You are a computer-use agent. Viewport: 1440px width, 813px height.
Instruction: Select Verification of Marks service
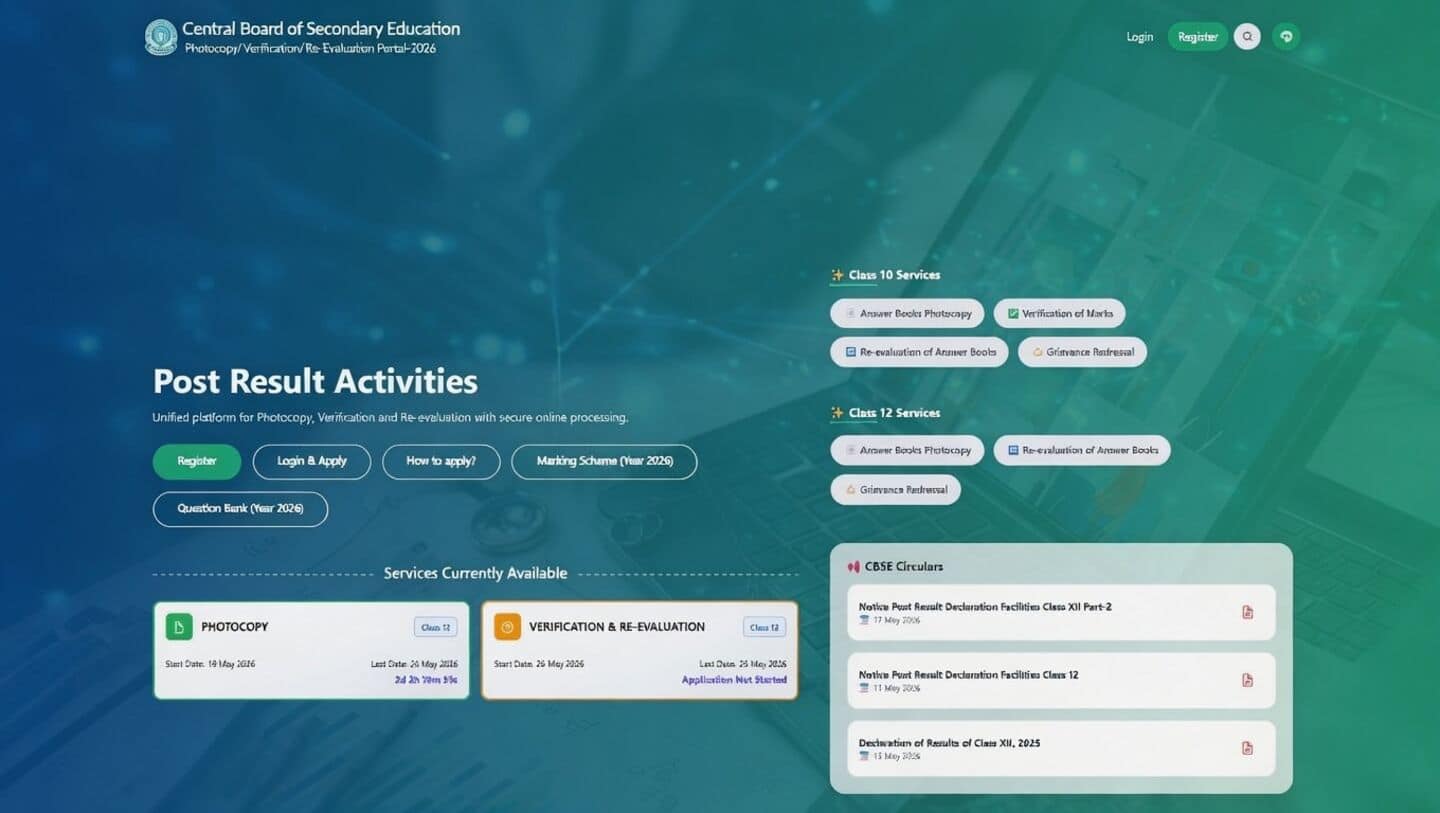(1059, 313)
